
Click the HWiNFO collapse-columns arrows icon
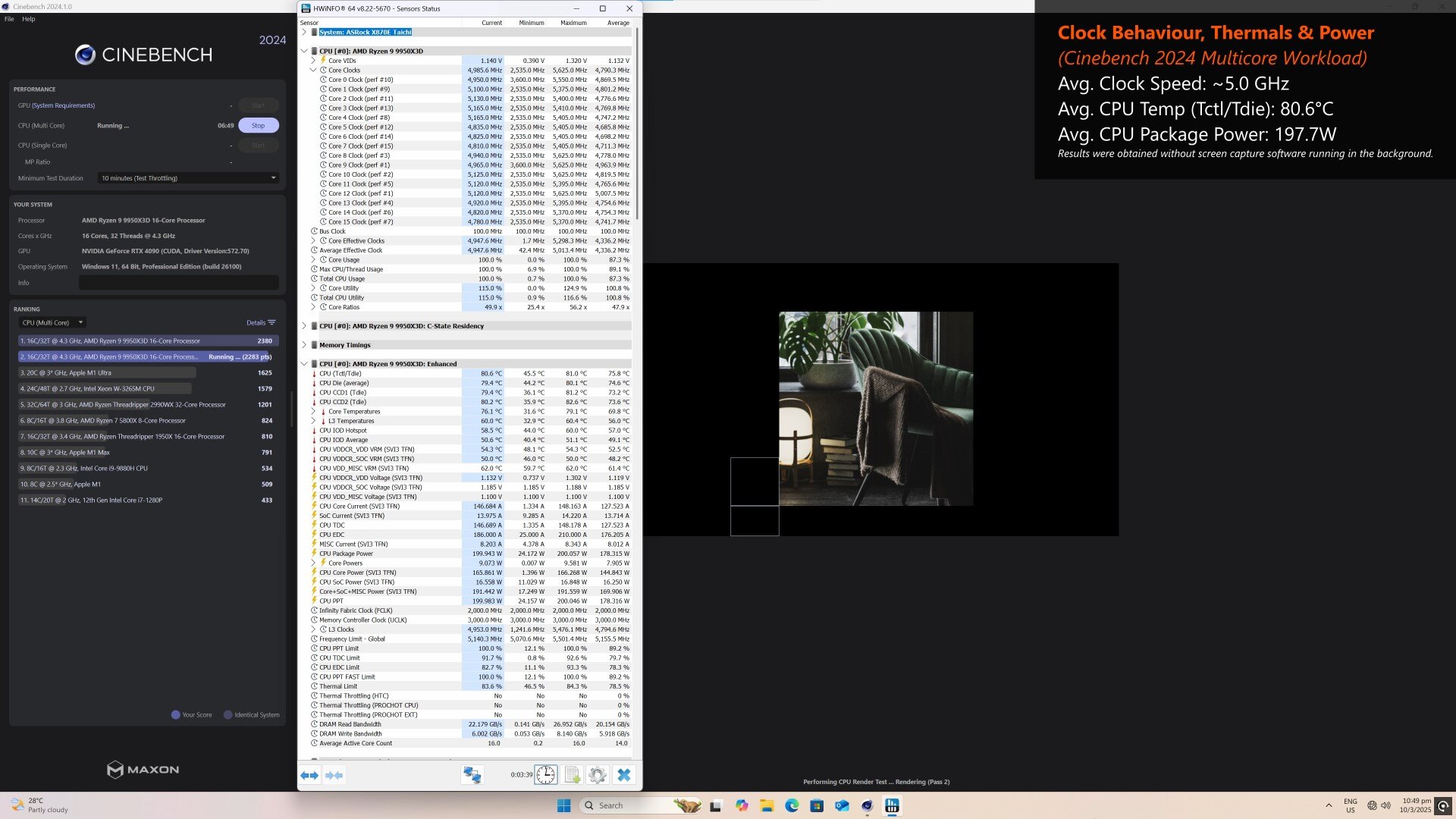pyautogui.click(x=334, y=775)
